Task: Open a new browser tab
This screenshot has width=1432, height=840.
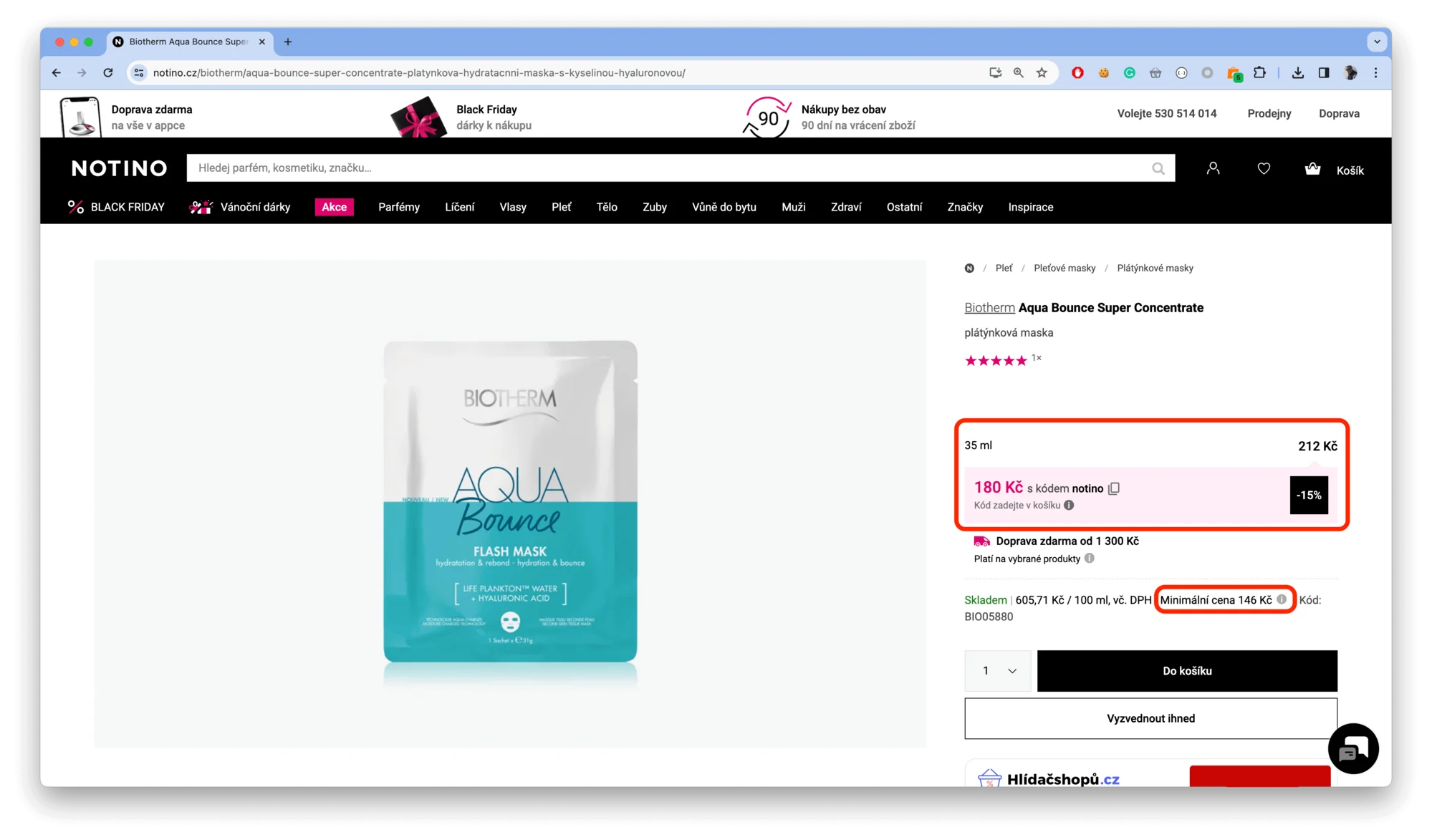Action: (x=288, y=42)
